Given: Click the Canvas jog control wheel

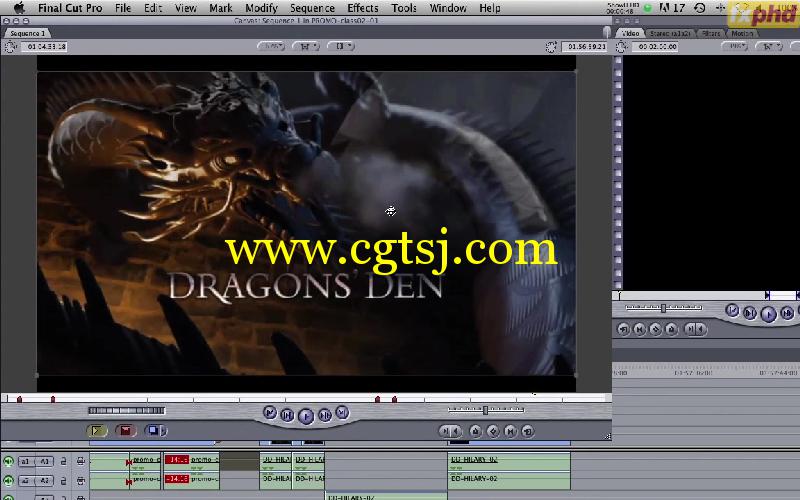Looking at the screenshot, I should [127, 410].
